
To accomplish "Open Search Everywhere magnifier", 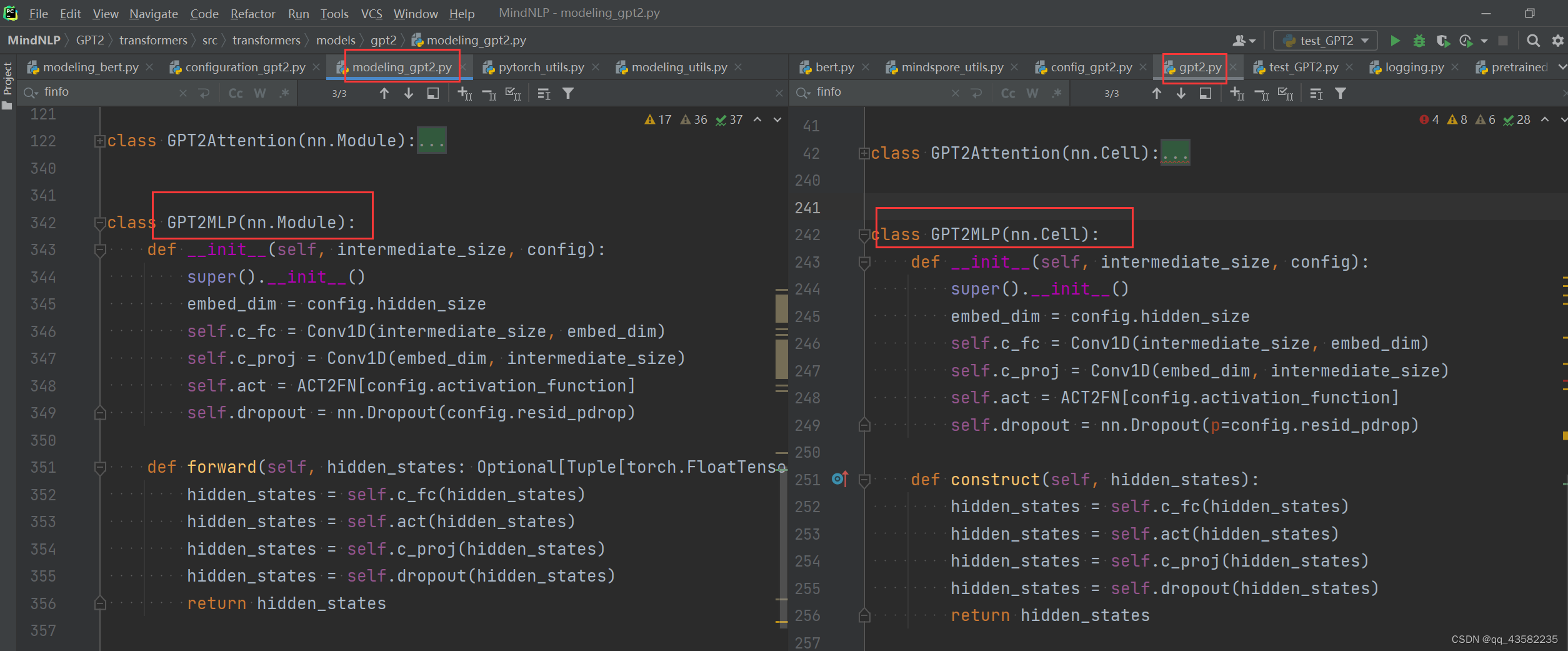I will pyautogui.click(x=1533, y=41).
